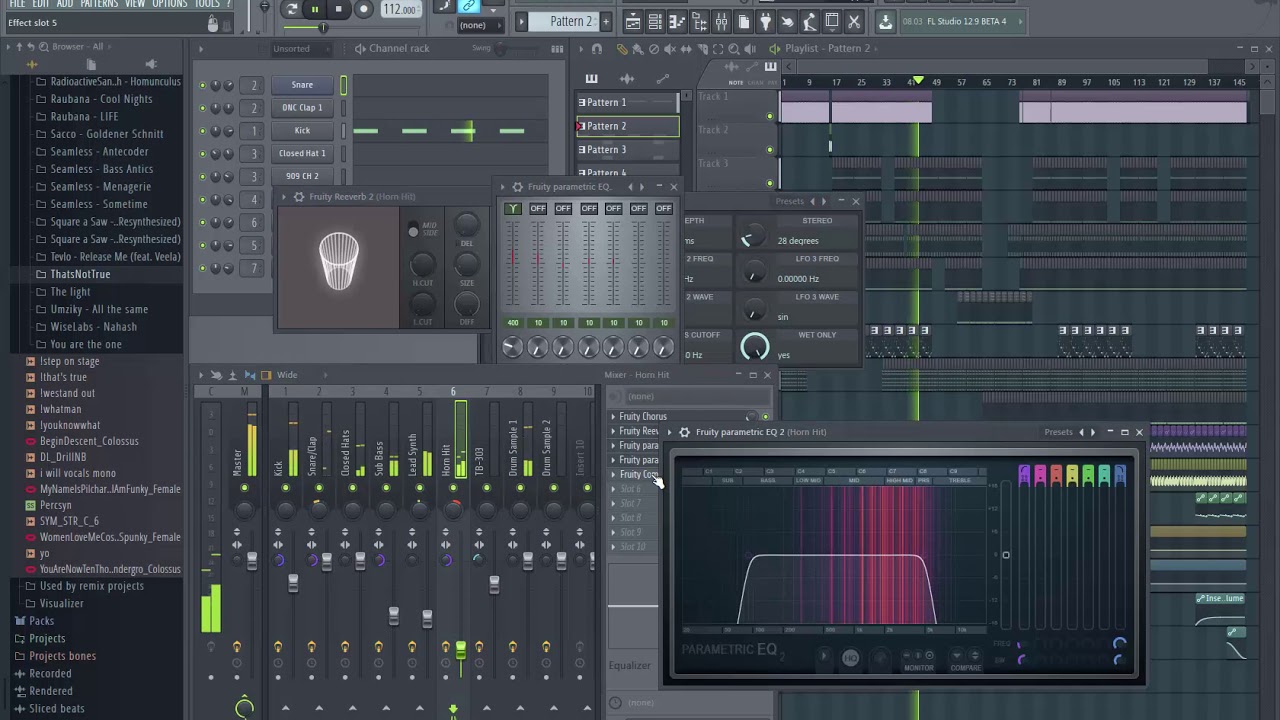The height and width of the screenshot is (720, 1280).
Task: Click the Sub Bass mixer track volume fader
Action: pos(393,616)
